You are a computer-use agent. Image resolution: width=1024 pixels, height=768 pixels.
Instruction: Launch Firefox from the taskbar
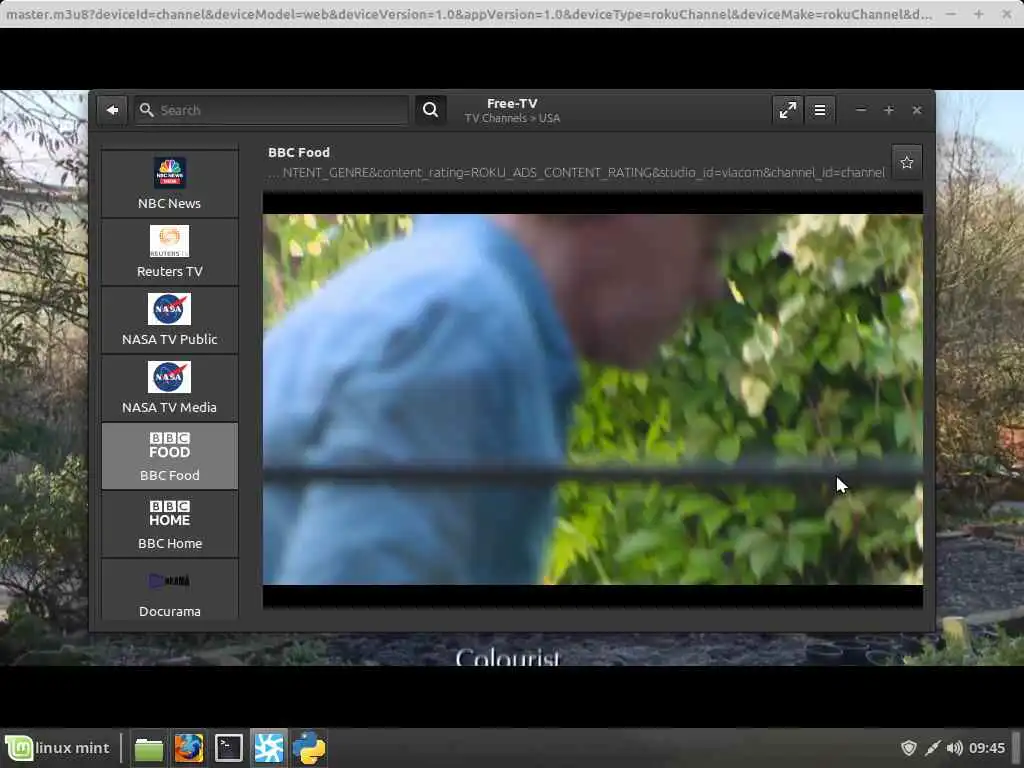pyautogui.click(x=189, y=748)
